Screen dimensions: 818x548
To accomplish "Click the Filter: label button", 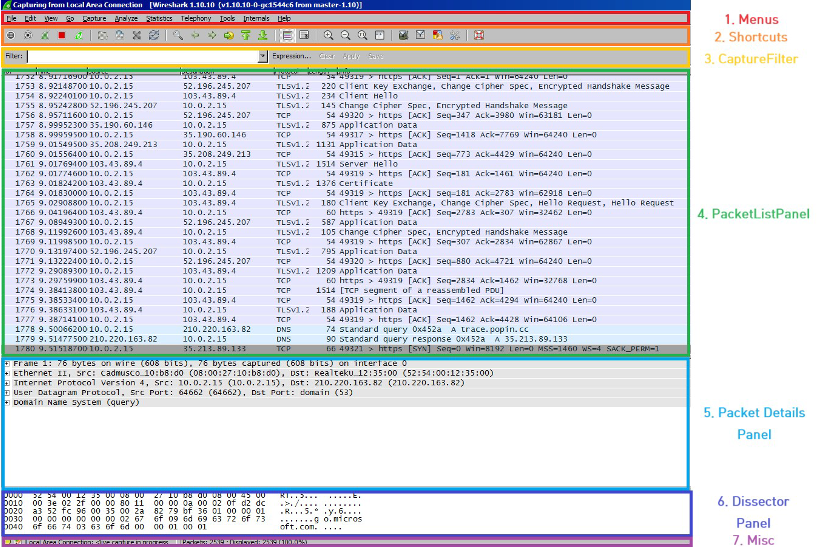I will point(14,56).
